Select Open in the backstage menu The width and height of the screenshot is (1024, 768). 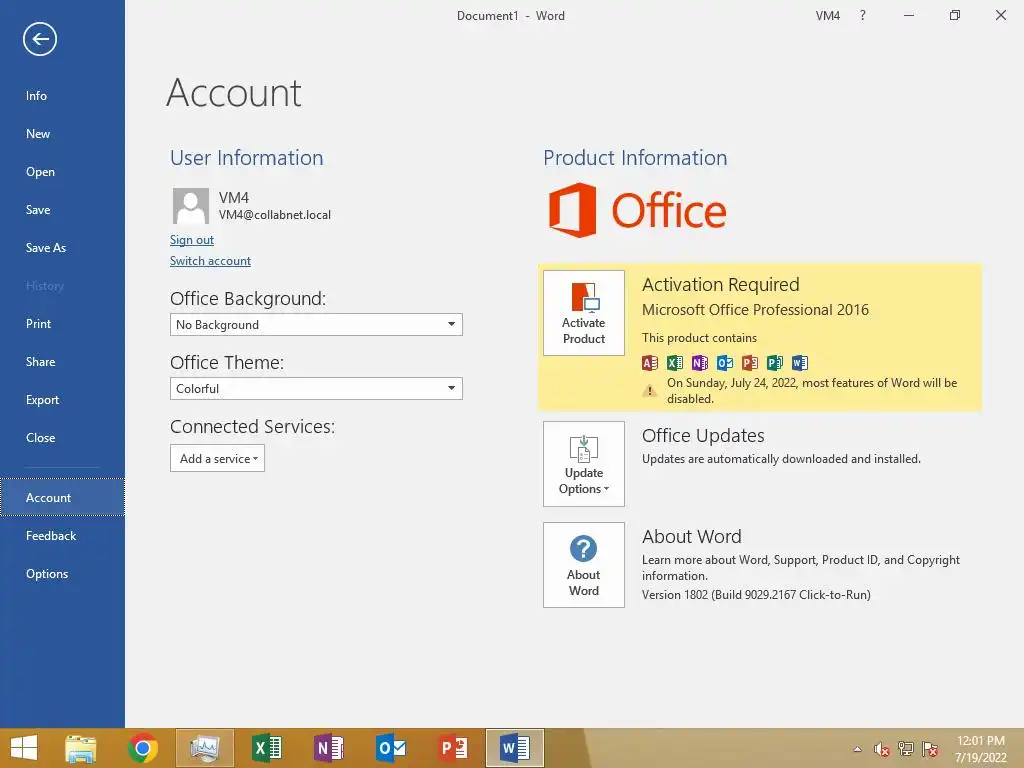tap(40, 172)
